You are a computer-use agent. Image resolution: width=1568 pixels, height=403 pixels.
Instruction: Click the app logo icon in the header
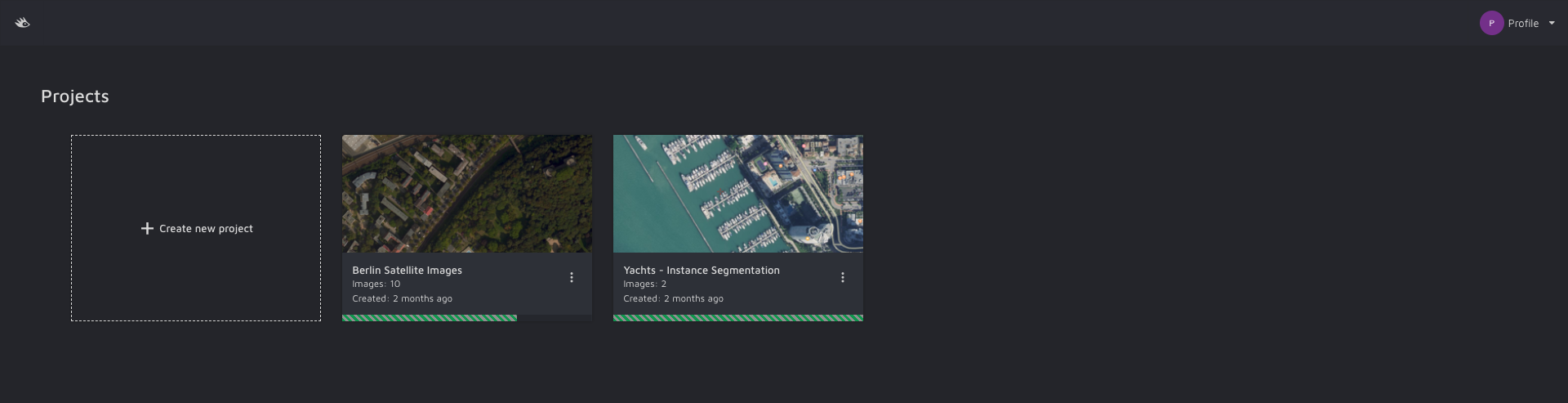(23, 23)
